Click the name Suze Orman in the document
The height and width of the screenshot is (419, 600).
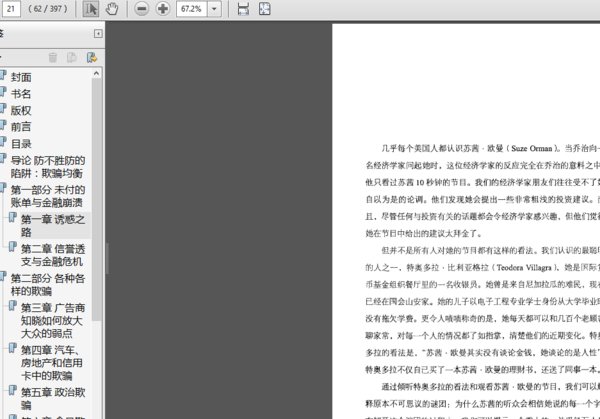[532, 148]
